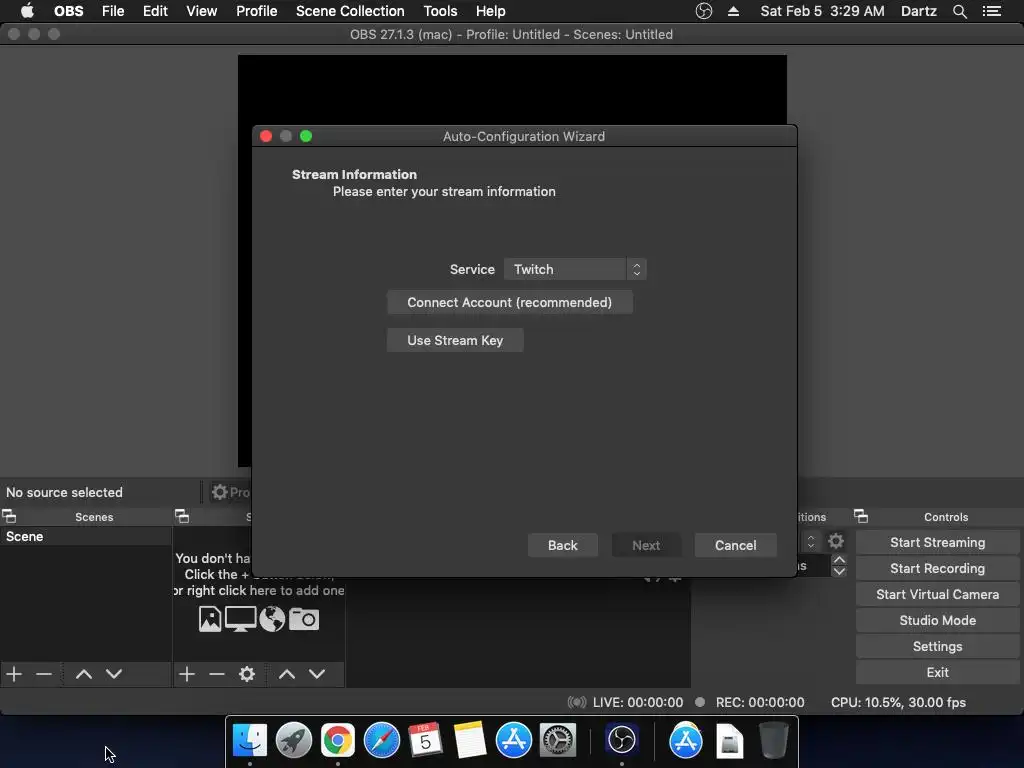Open the Edit menu

click(x=155, y=11)
